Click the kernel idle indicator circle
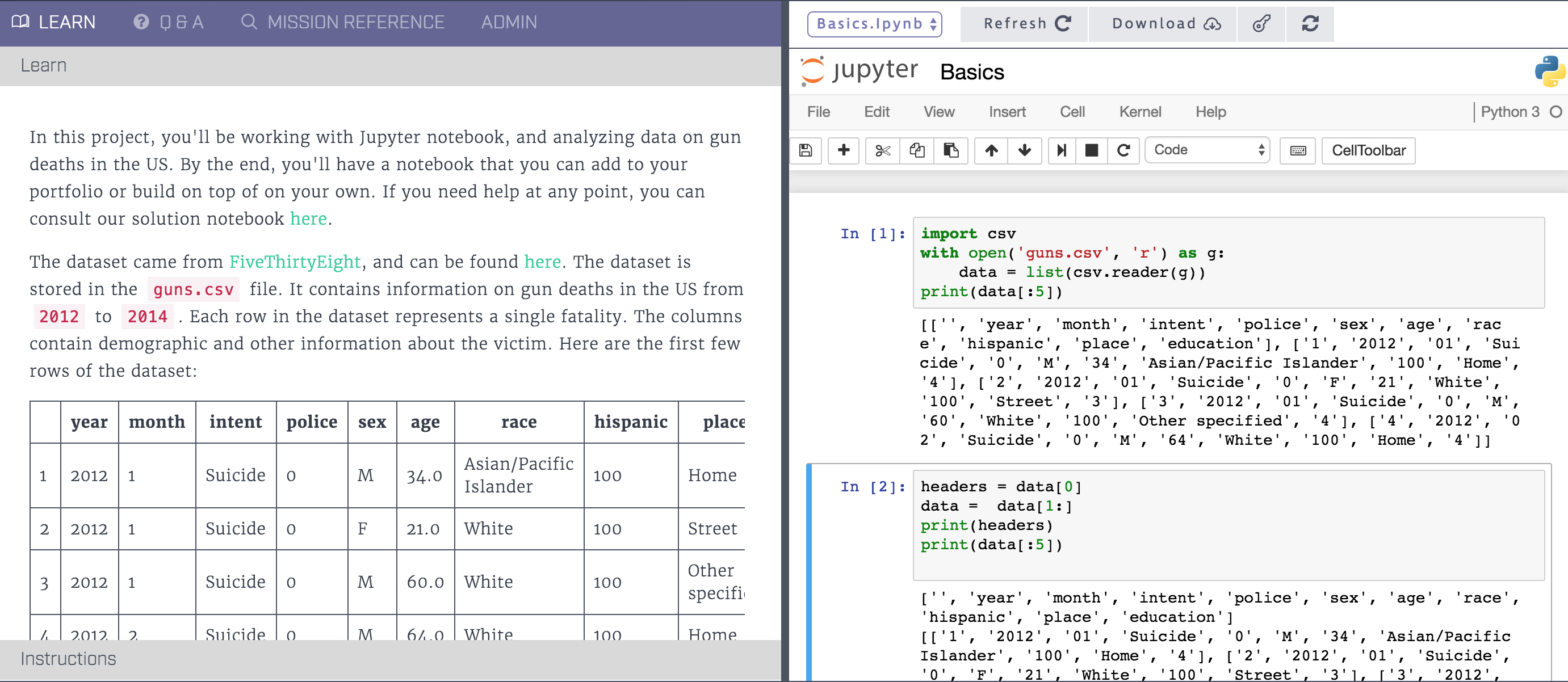 click(1556, 112)
